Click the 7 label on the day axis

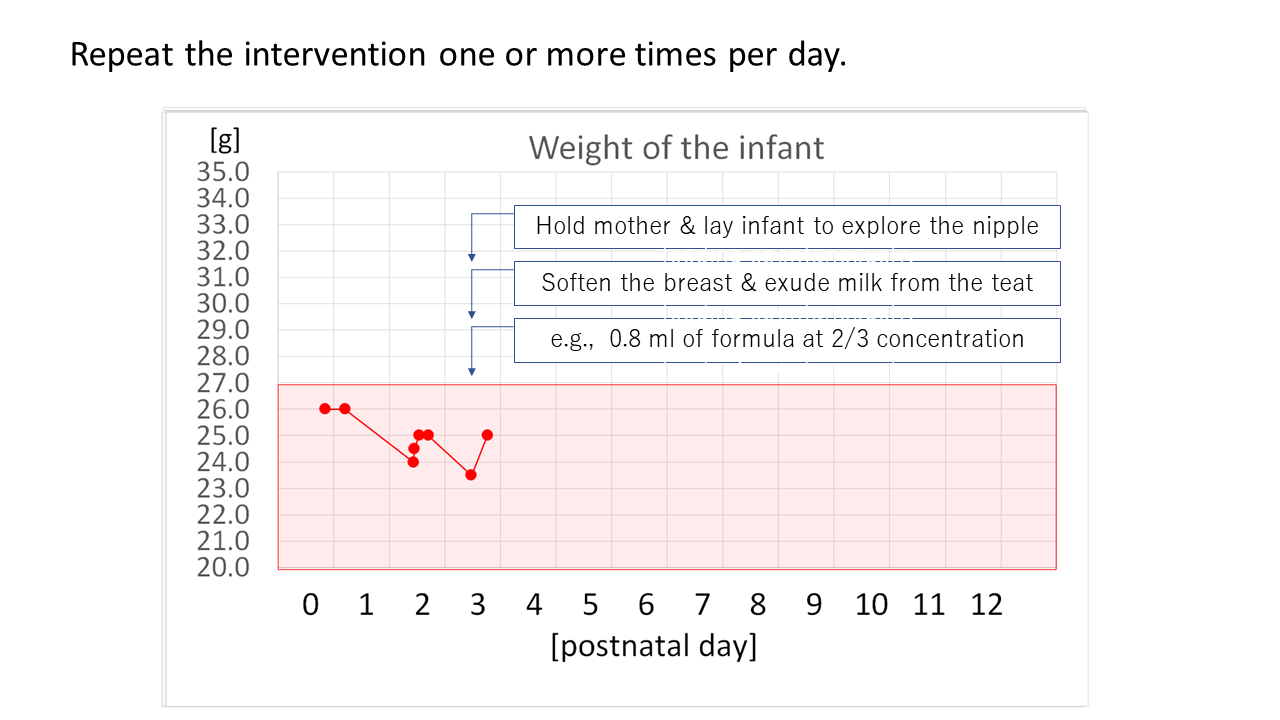pyautogui.click(x=702, y=604)
